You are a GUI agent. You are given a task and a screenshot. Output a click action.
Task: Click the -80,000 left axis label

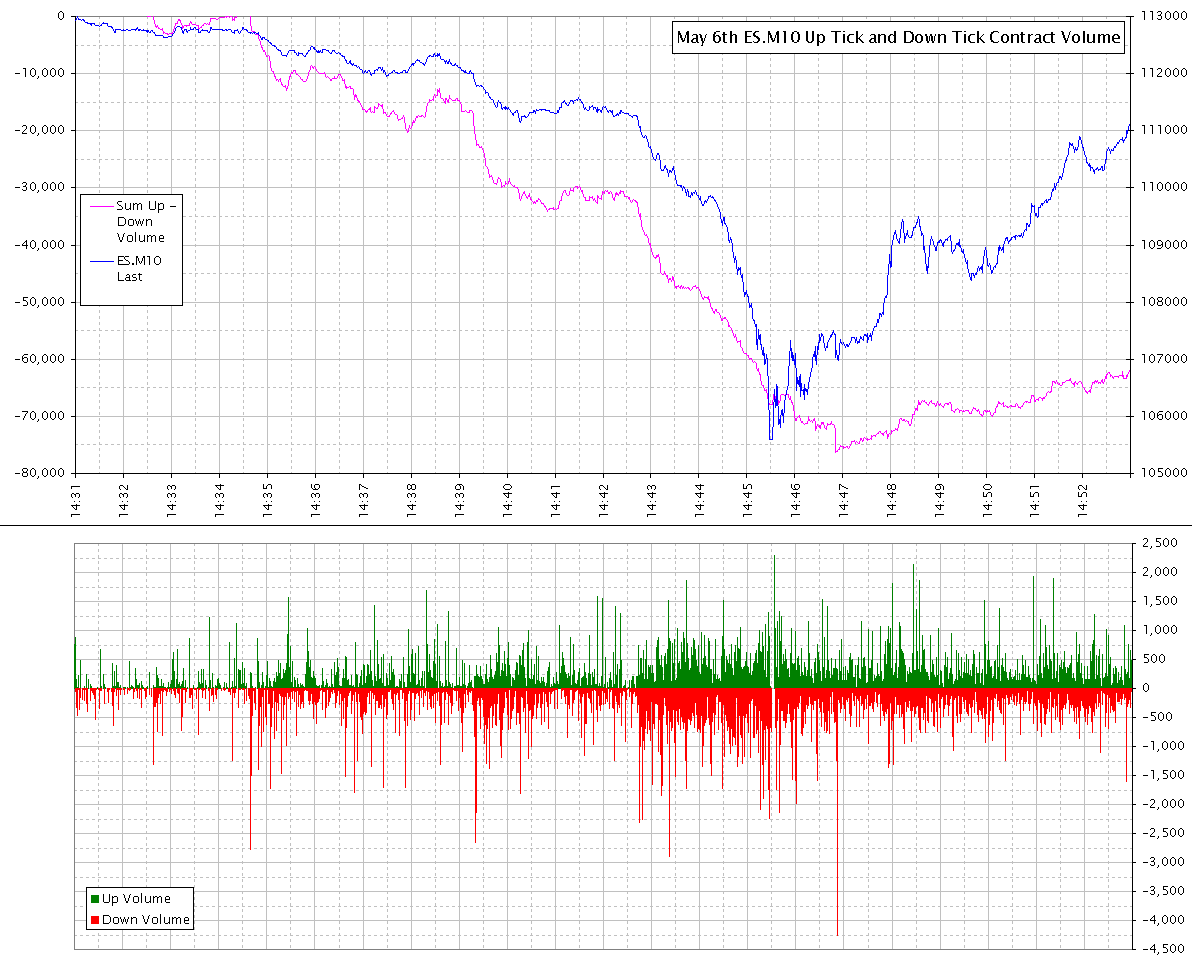[36, 473]
